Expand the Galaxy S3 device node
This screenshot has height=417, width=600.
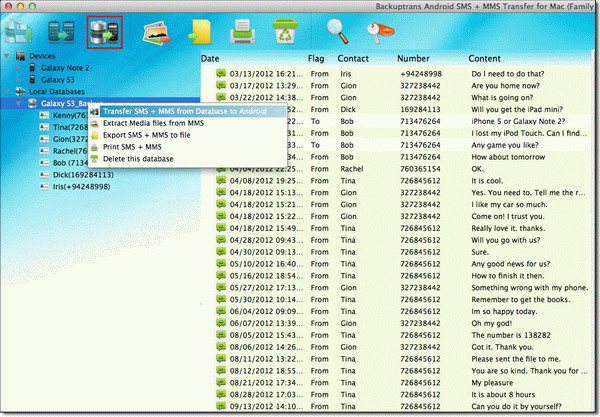tap(18, 80)
